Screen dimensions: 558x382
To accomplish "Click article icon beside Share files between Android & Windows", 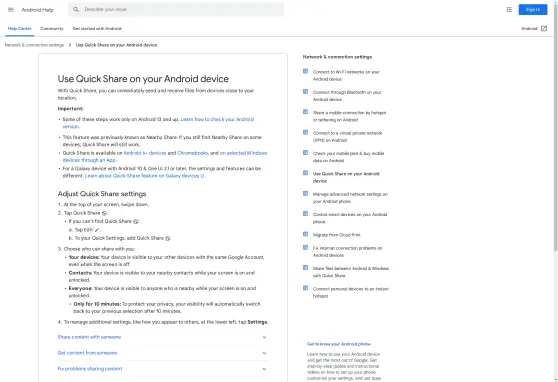I will (305, 268).
